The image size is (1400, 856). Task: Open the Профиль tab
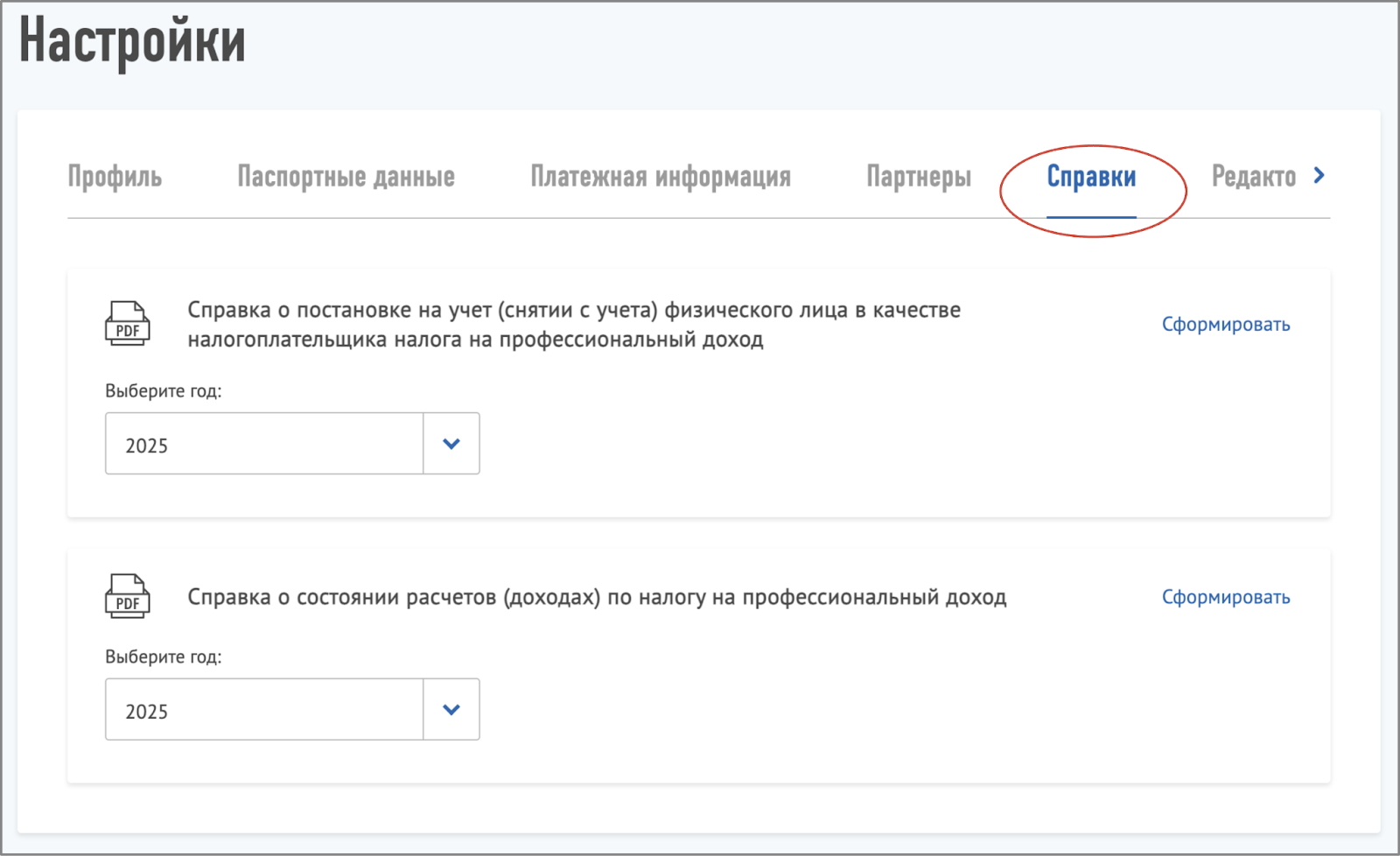[x=115, y=177]
